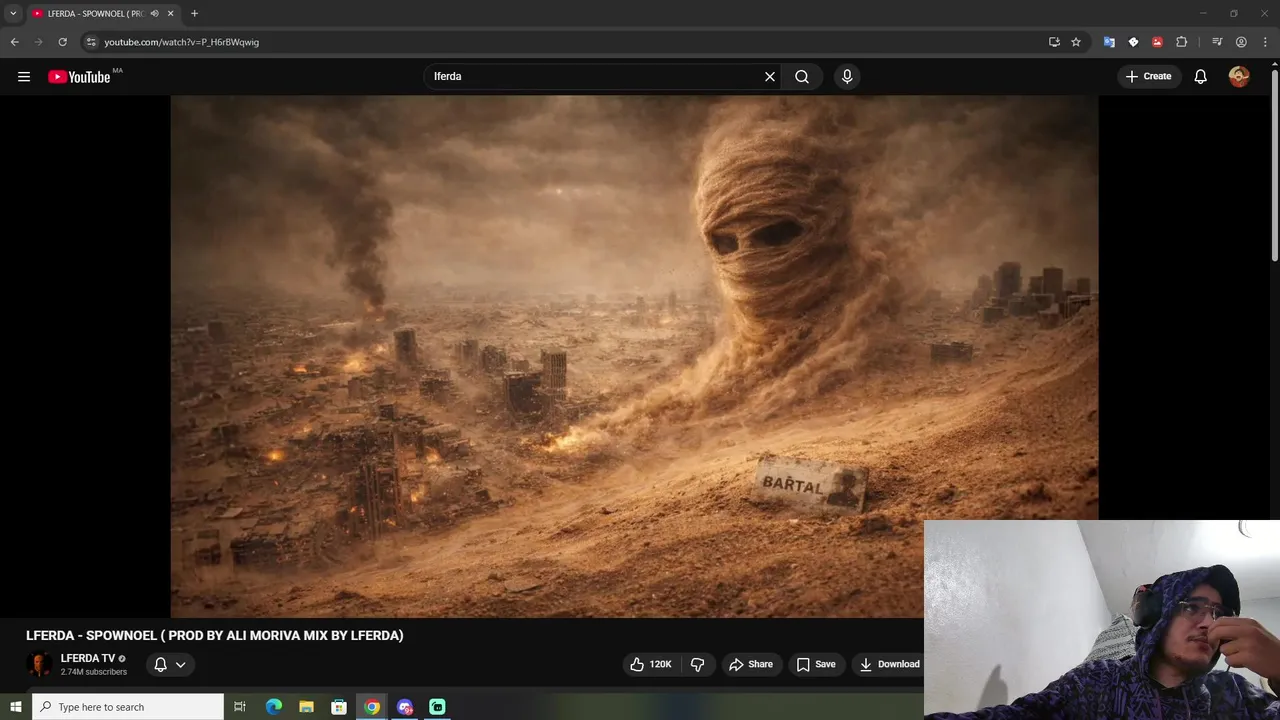The height and width of the screenshot is (720, 1280).
Task: Dislike the video
Action: 698,664
